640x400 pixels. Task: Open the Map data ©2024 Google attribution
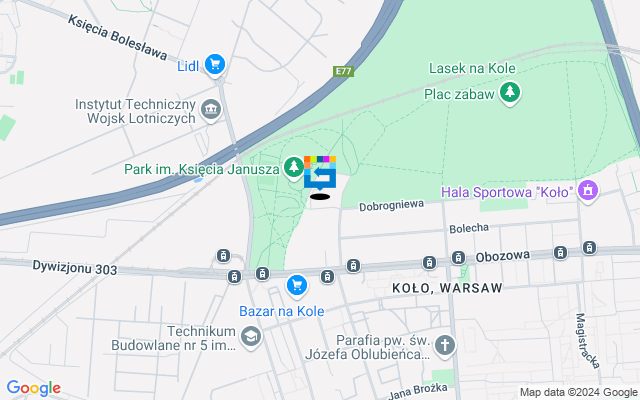[x=578, y=392]
